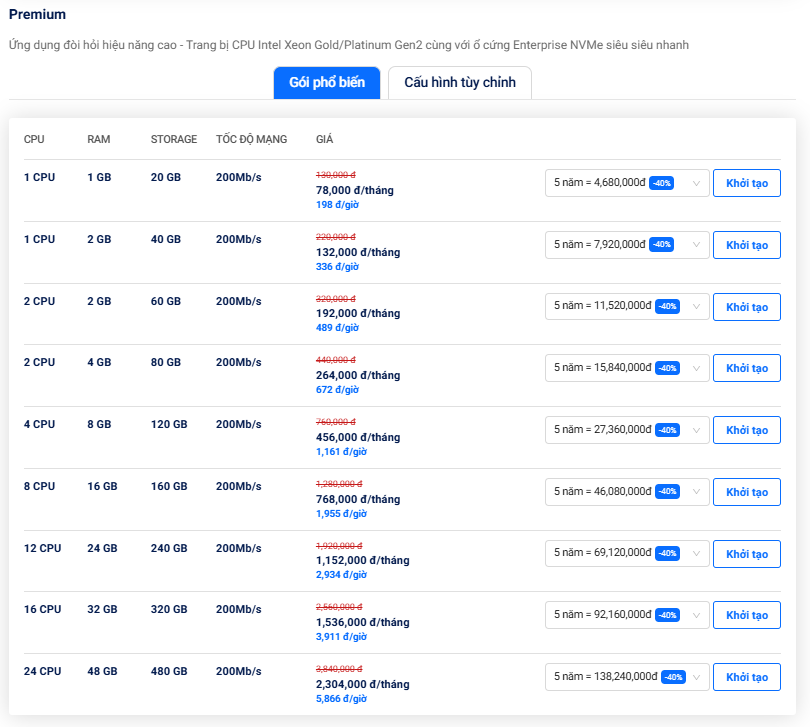Create the 264,000 đ/tháng plan with Khởi tạo
The width and height of the screenshot is (810, 727).
[x=746, y=368]
